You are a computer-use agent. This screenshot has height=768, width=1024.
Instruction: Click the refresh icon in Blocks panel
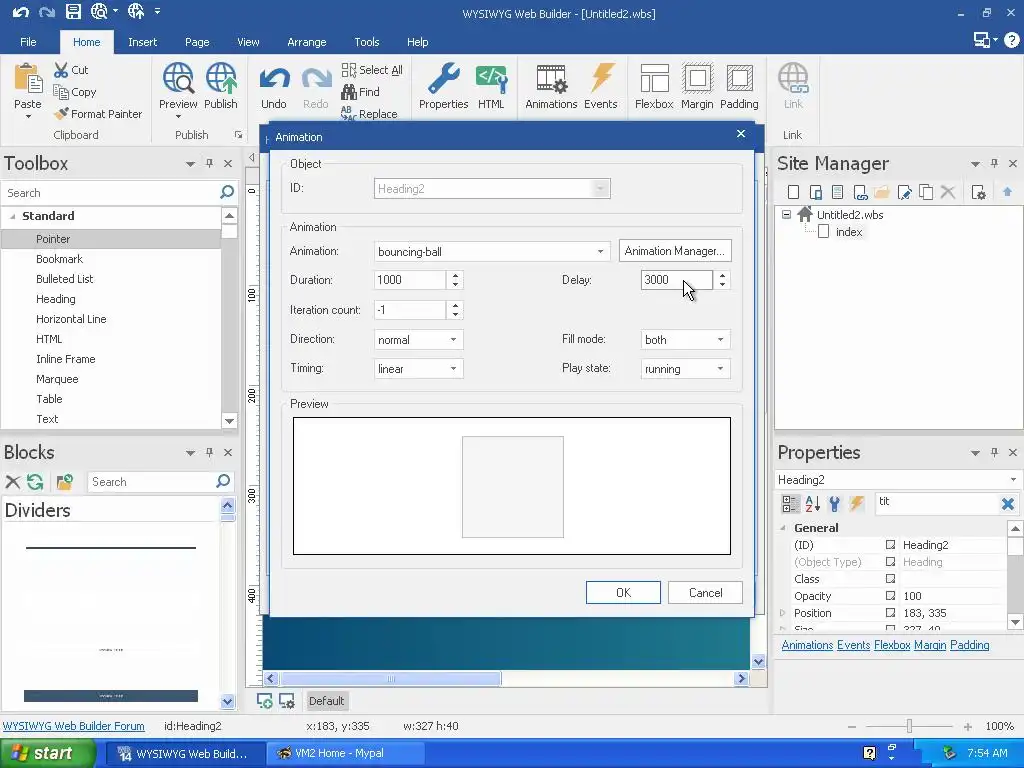35,482
